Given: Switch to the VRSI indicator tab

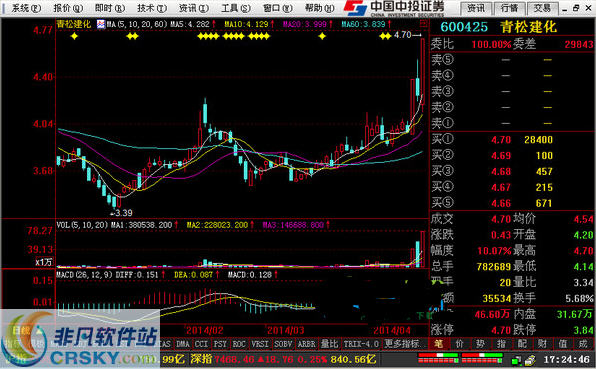Looking at the screenshot, I should click(260, 344).
